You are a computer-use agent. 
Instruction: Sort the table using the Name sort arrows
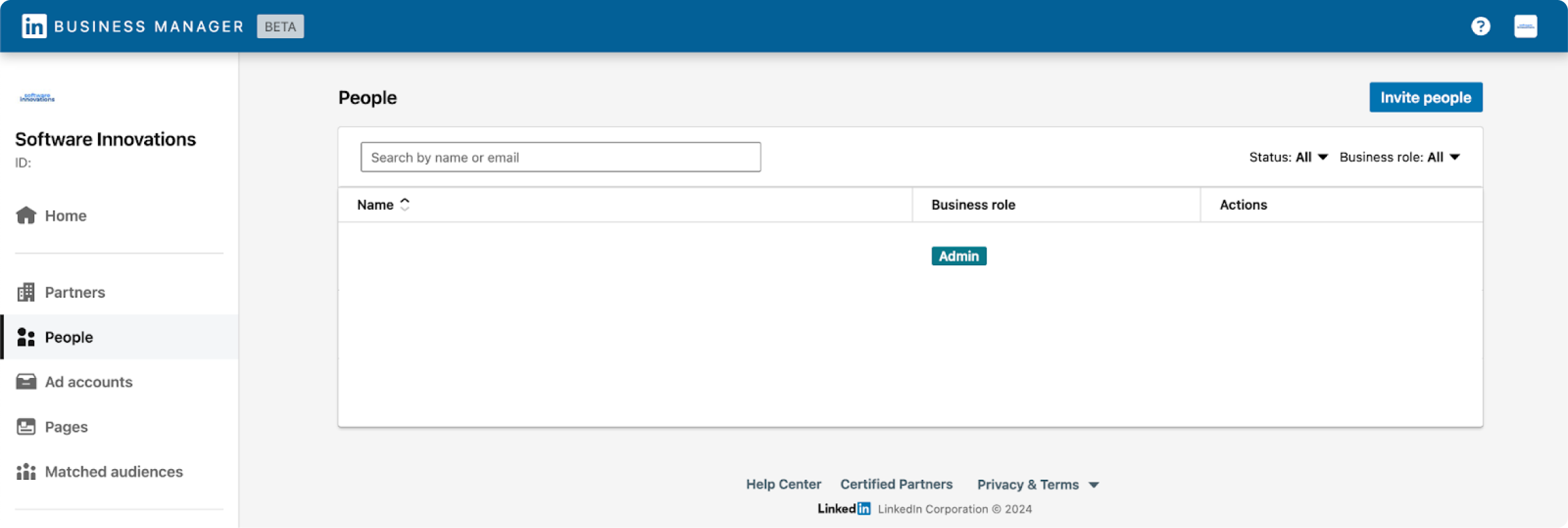pos(405,204)
